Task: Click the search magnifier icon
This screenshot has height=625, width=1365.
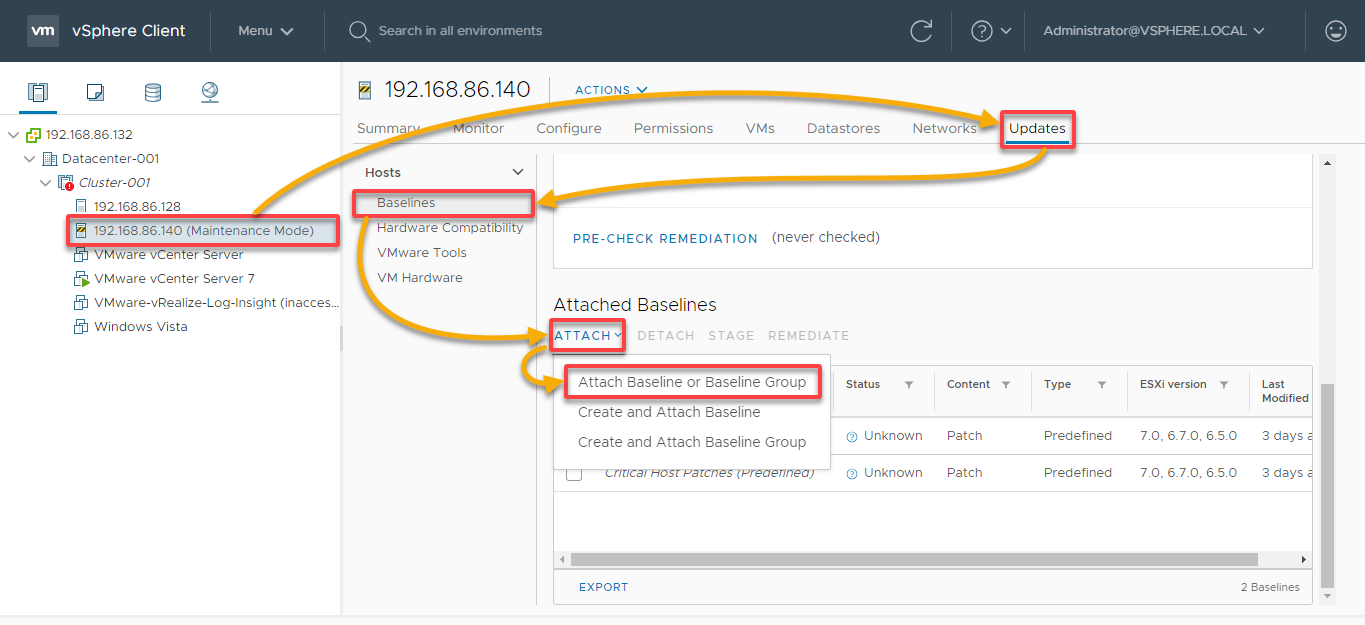Action: (359, 31)
